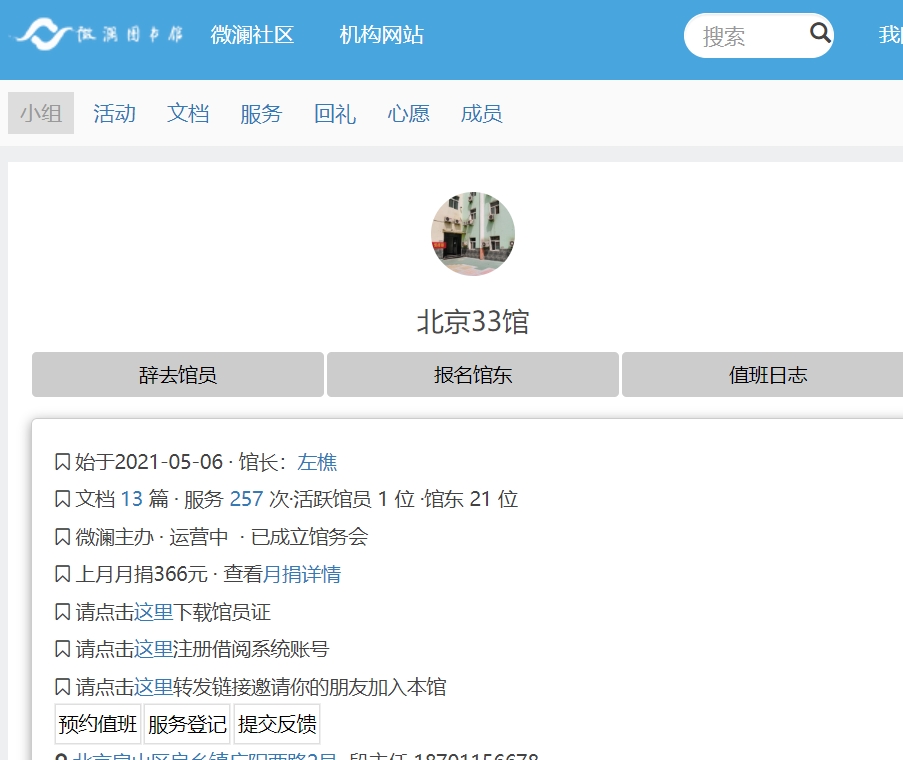View the 成员 tab
Image resolution: width=903 pixels, height=760 pixels.
click(x=481, y=114)
